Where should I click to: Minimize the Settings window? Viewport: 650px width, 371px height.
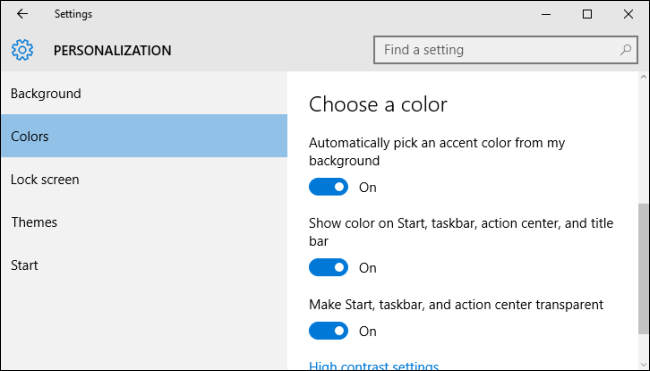(x=546, y=14)
